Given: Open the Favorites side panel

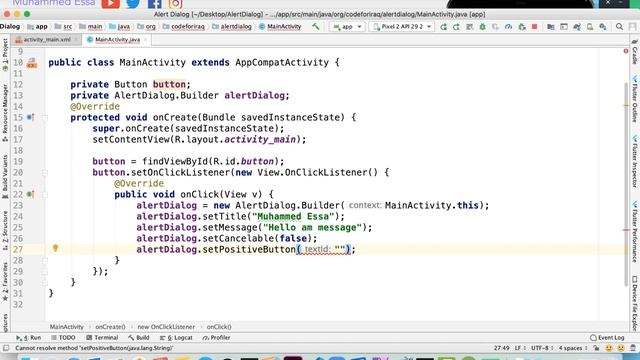Looking at the screenshot, I should (5, 282).
